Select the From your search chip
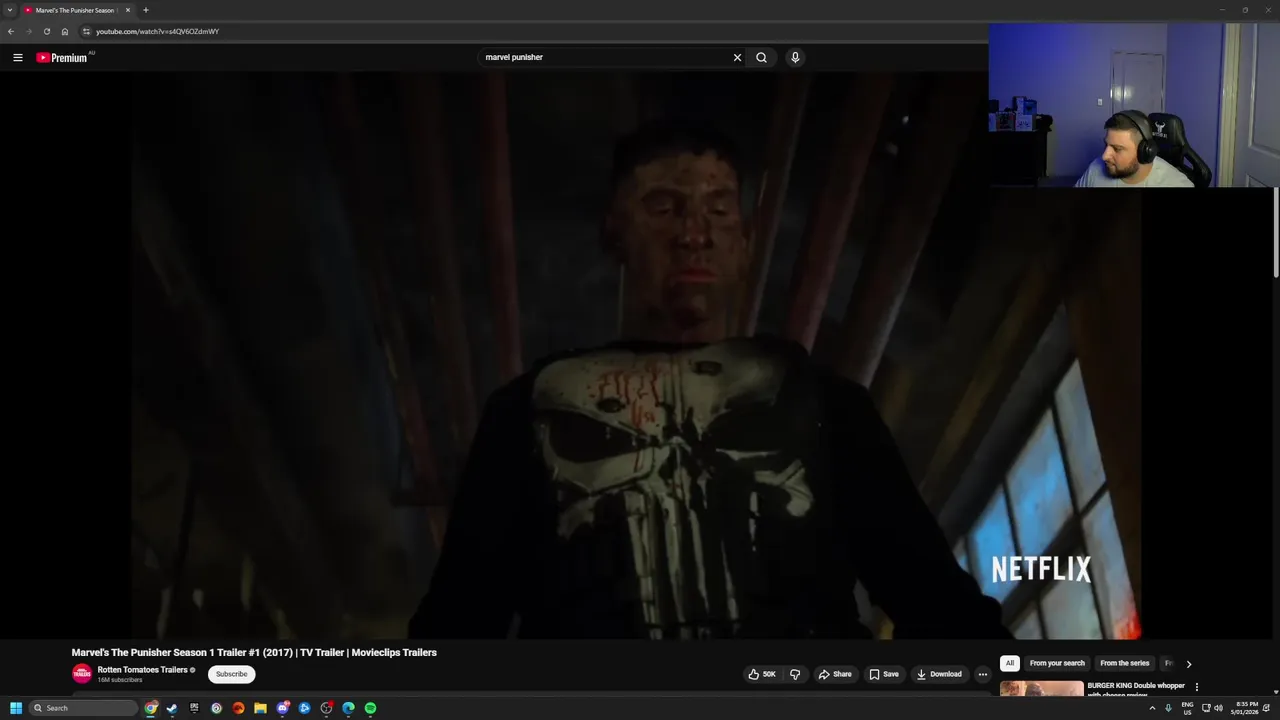The image size is (1280, 720). point(1057,663)
